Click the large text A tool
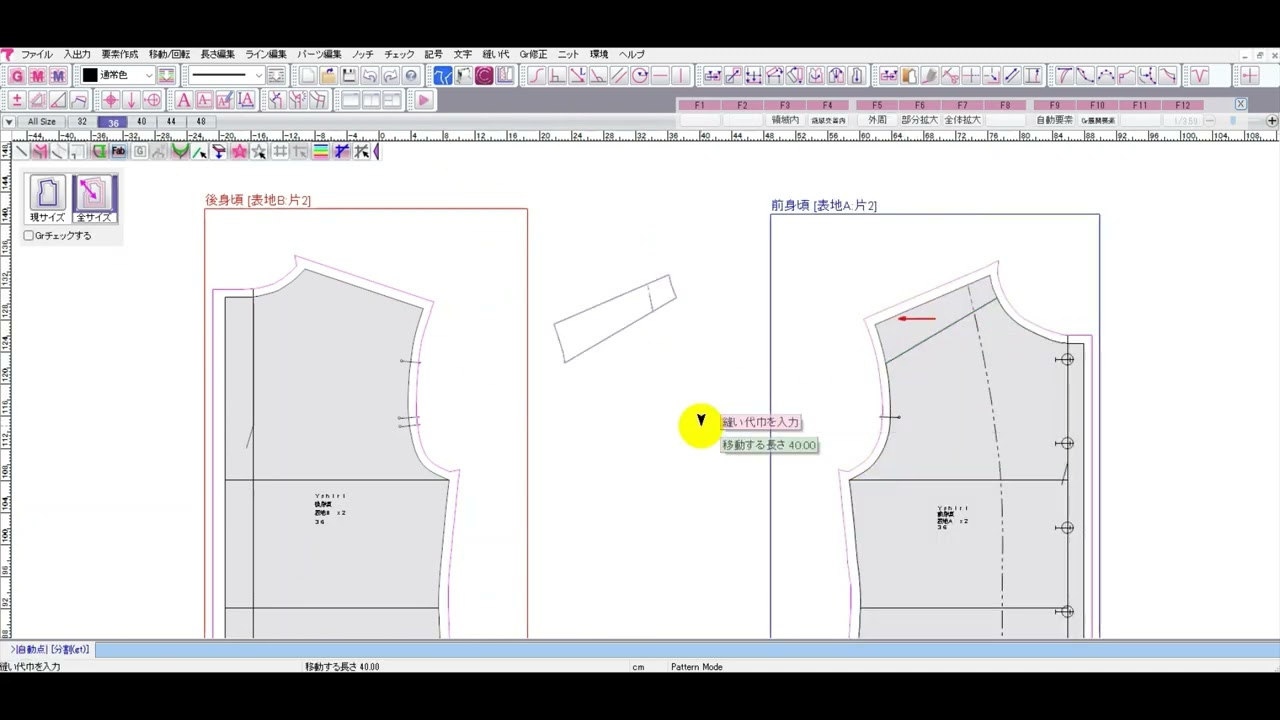Image resolution: width=1280 pixels, height=720 pixels. click(183, 100)
